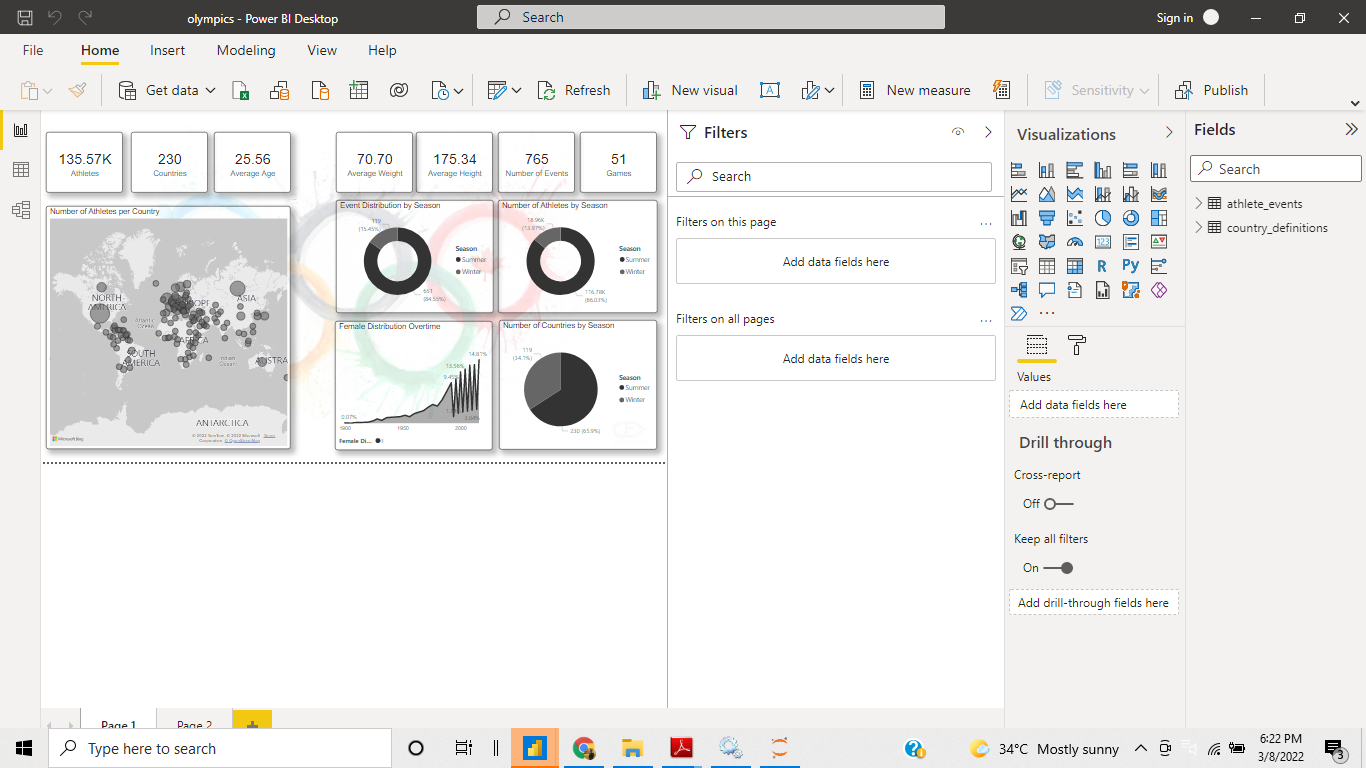The width and height of the screenshot is (1366, 768).
Task: Toggle Filters pane visibility eye icon
Action: click(958, 132)
